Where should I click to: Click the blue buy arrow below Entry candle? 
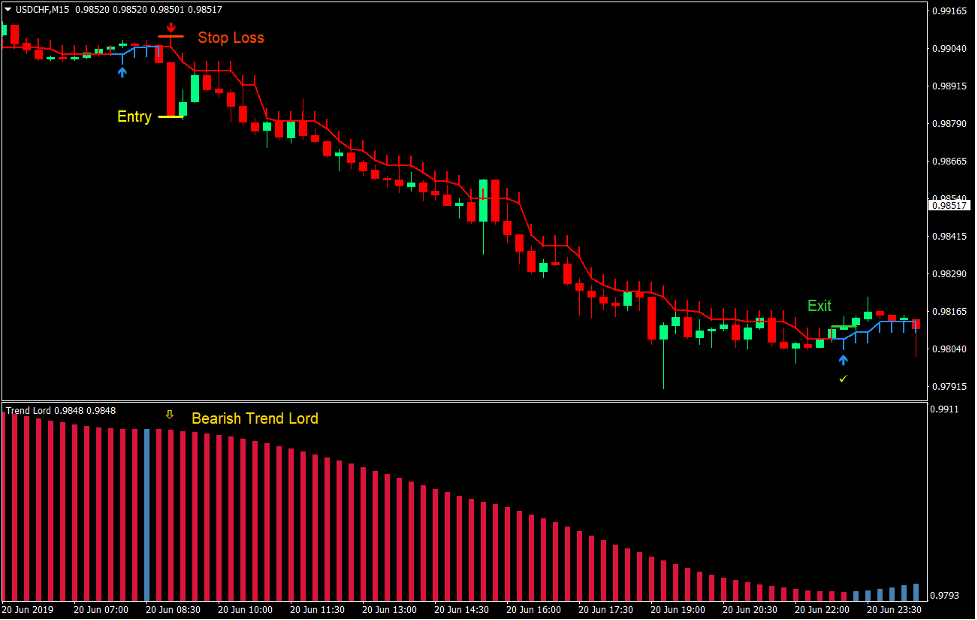tap(122, 72)
